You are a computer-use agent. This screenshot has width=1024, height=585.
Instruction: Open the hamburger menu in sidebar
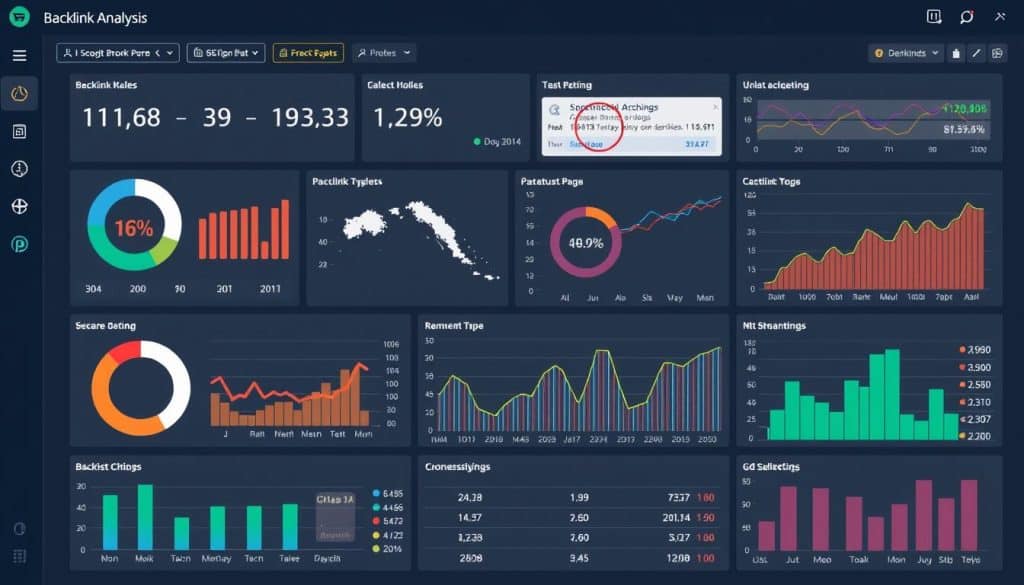pyautogui.click(x=20, y=55)
